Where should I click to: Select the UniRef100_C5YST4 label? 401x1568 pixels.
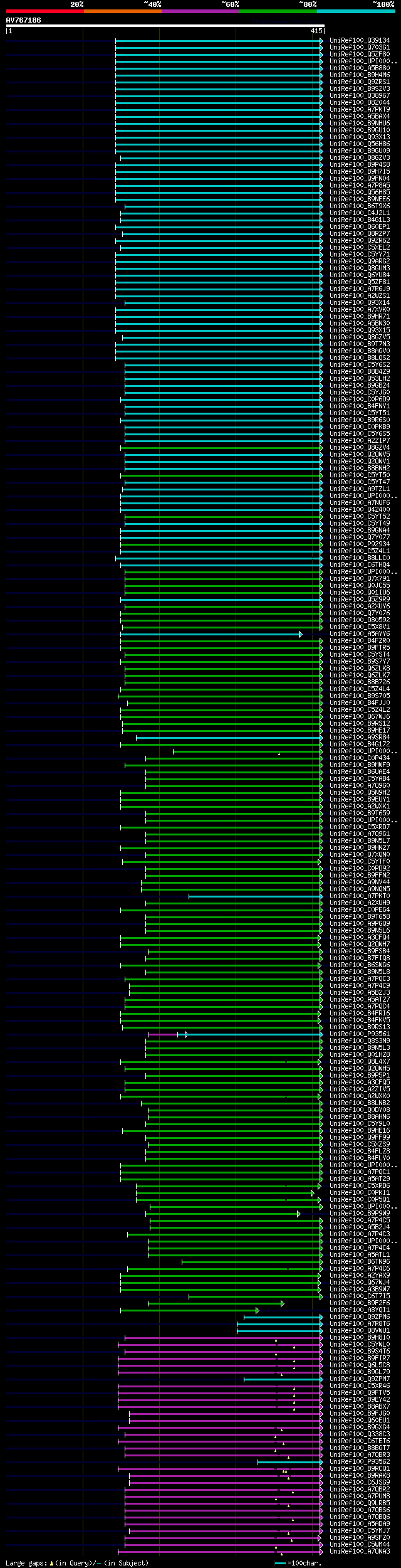[360, 655]
